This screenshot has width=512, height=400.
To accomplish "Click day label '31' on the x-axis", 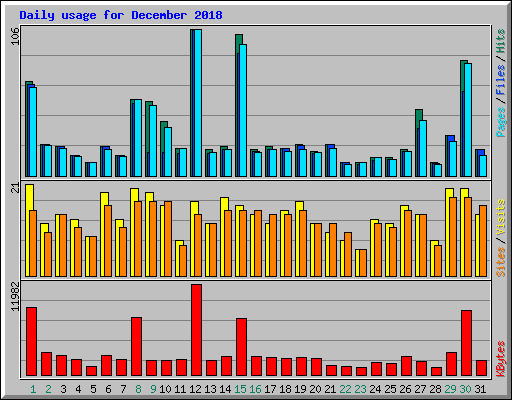I will 480,389.
